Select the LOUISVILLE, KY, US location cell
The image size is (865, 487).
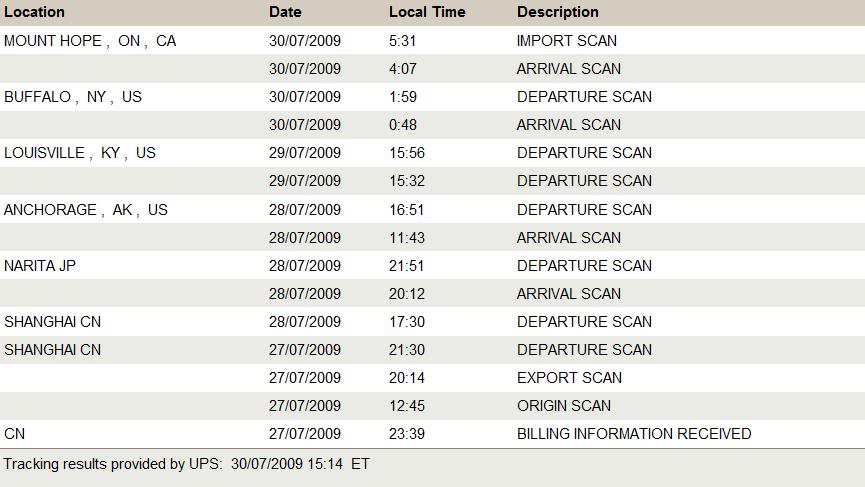click(80, 153)
